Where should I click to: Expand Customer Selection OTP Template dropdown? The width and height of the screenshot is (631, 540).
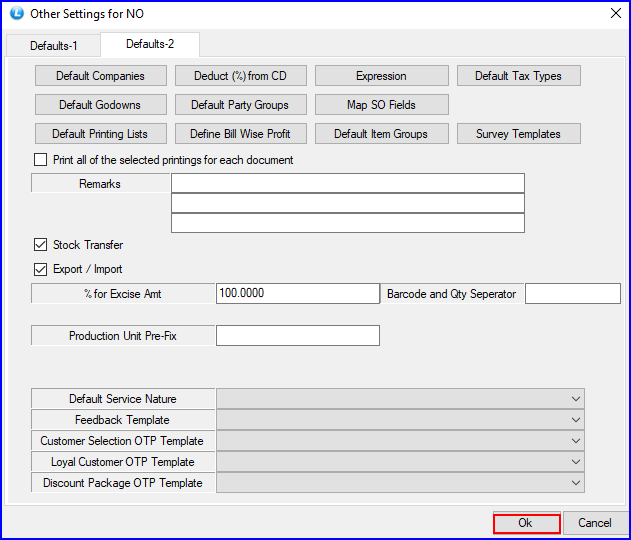400,441
